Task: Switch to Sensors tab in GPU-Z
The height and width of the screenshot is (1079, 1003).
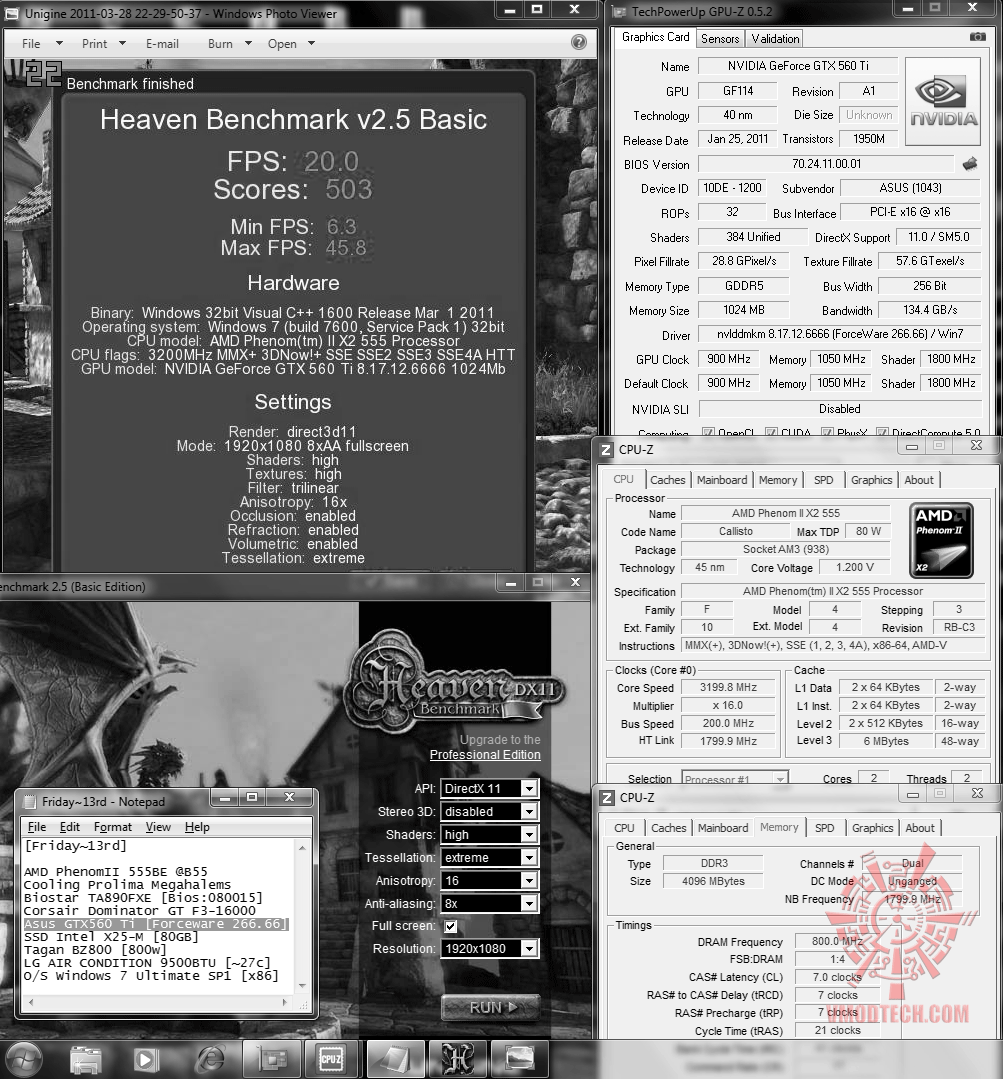Action: 720,39
